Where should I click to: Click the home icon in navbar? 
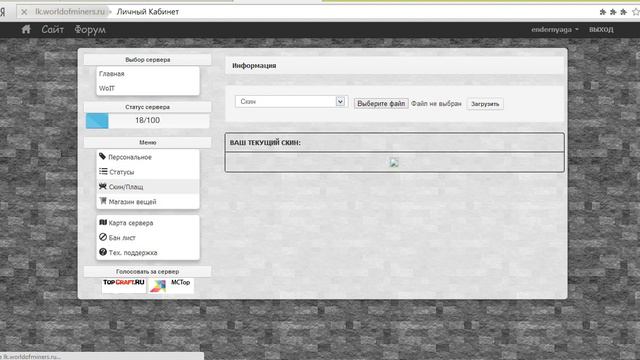pyautogui.click(x=26, y=29)
